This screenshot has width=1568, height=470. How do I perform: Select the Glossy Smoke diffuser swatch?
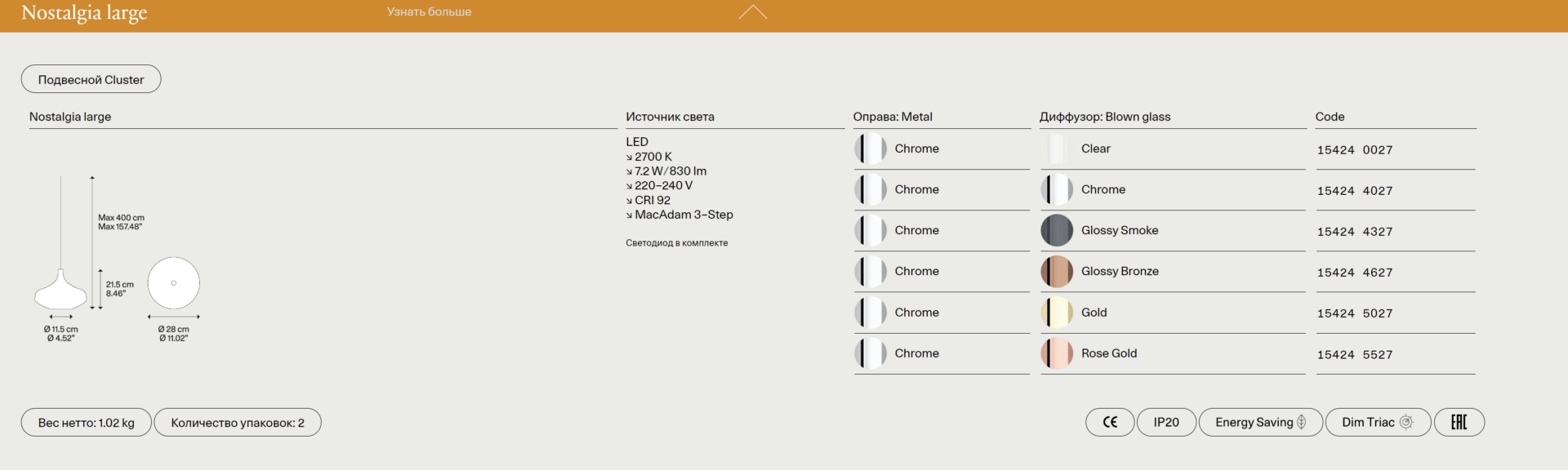pyautogui.click(x=1057, y=231)
